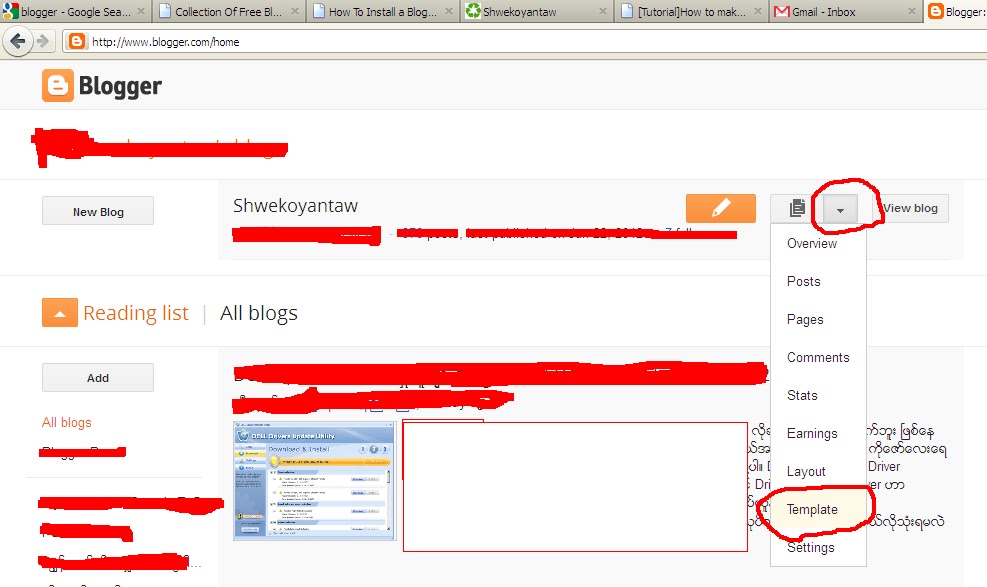The width and height of the screenshot is (987, 587).
Task: Select Template in the dropdown menu
Action: [812, 510]
